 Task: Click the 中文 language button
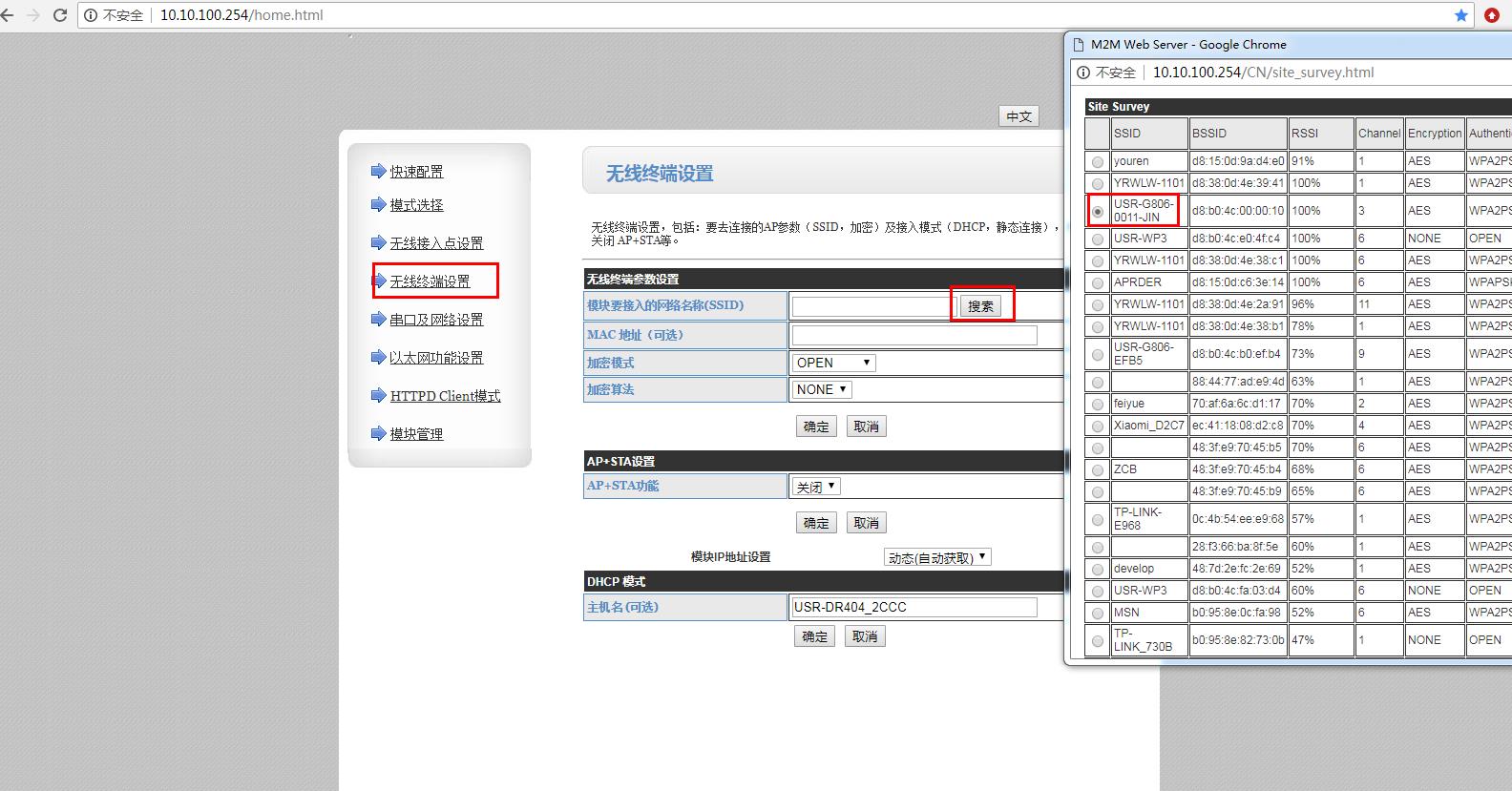pyautogui.click(x=1018, y=116)
